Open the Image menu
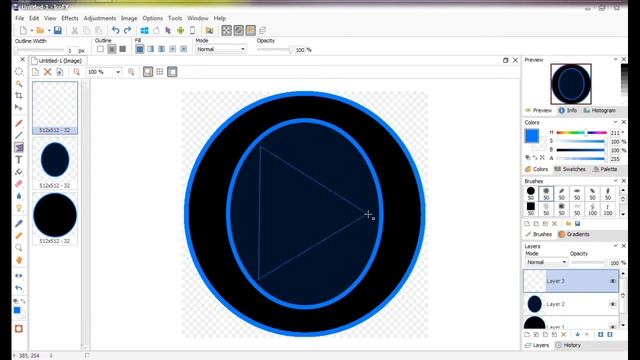 [129, 18]
